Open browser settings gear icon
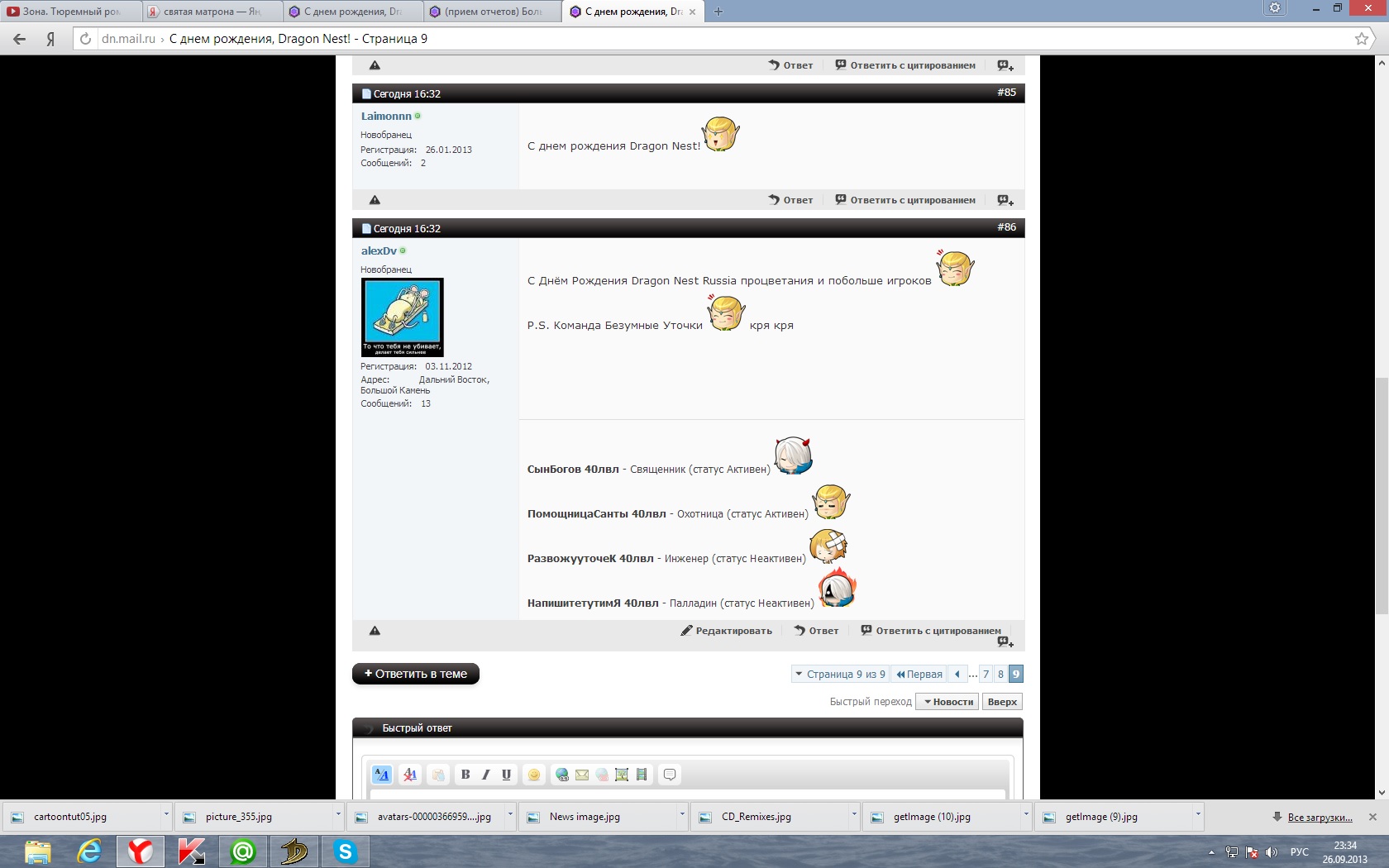Viewport: 1389px width, 868px height. tap(1275, 8)
